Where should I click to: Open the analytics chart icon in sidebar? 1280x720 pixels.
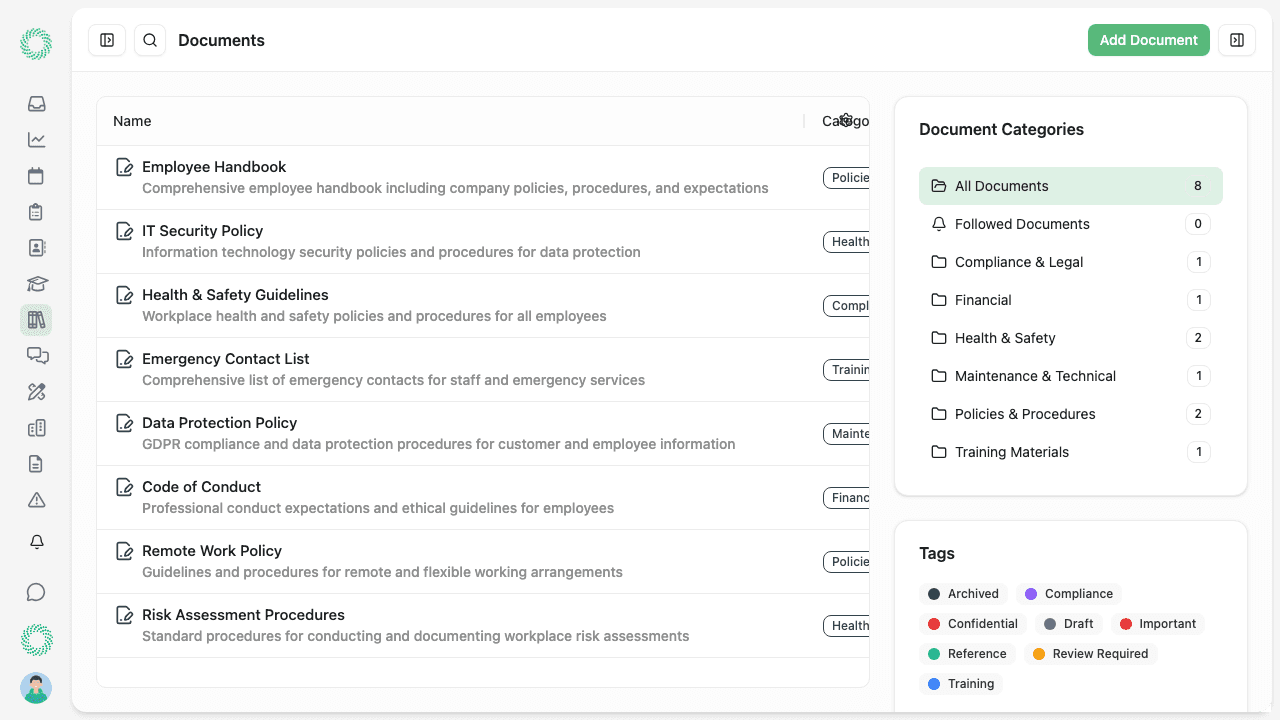pos(36,139)
